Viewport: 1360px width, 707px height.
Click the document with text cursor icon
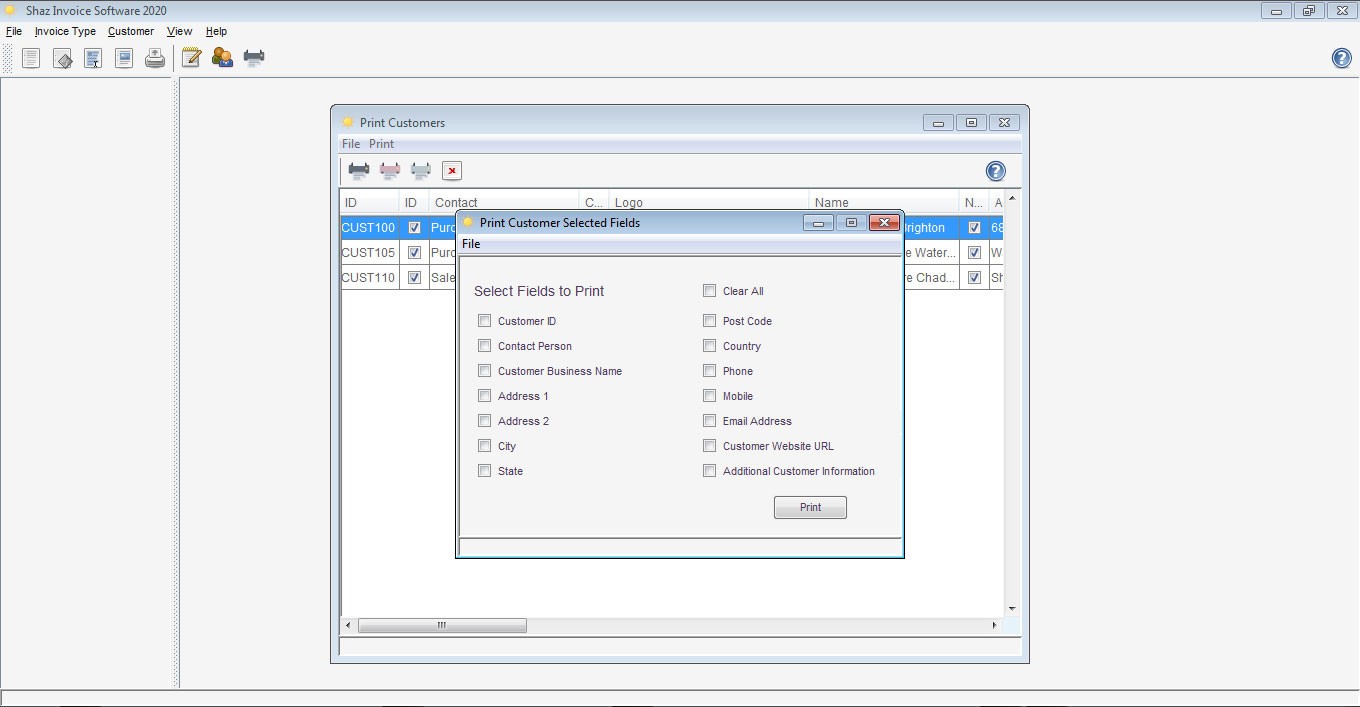pos(93,59)
